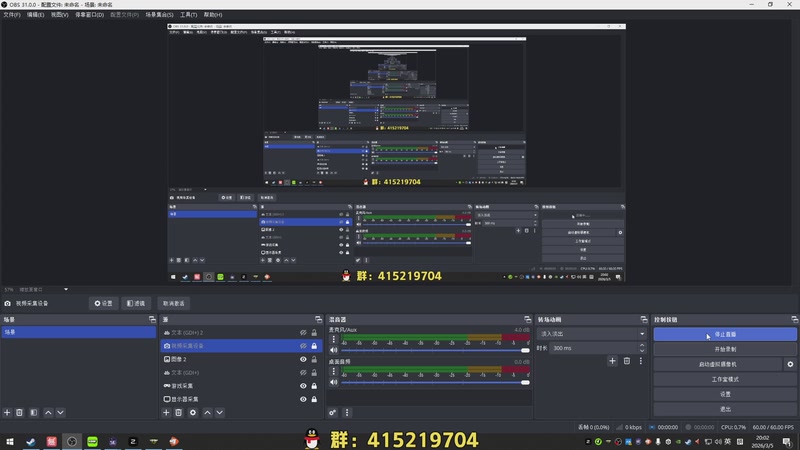This screenshot has height=450, width=800.
Task: Hide the 游戏采集 source
Action: tap(303, 386)
